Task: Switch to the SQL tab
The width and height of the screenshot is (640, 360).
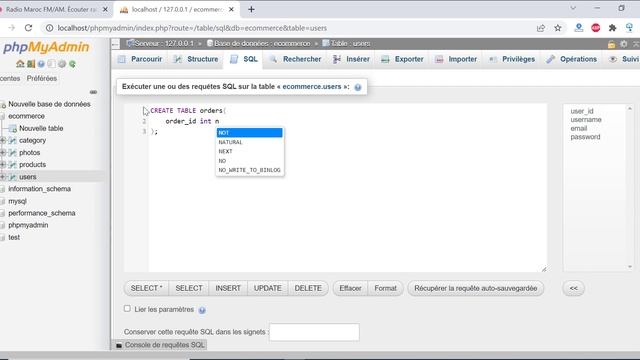Action: pos(244,59)
